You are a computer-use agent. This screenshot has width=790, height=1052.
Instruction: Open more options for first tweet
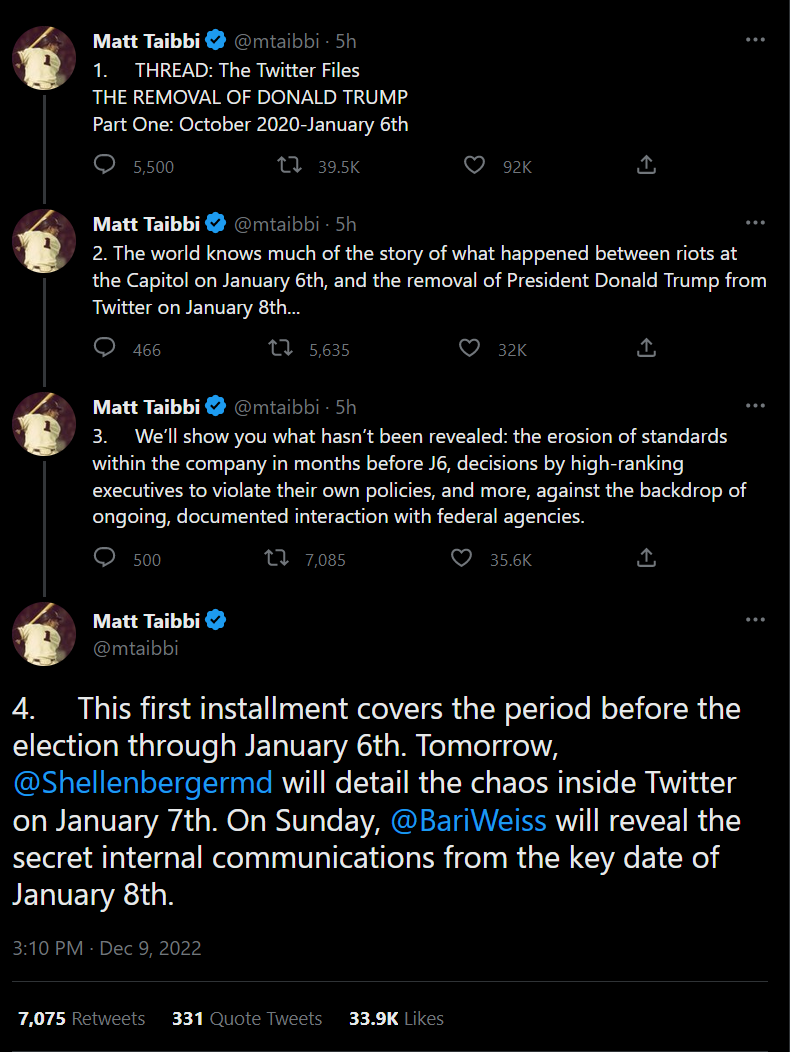[x=755, y=40]
